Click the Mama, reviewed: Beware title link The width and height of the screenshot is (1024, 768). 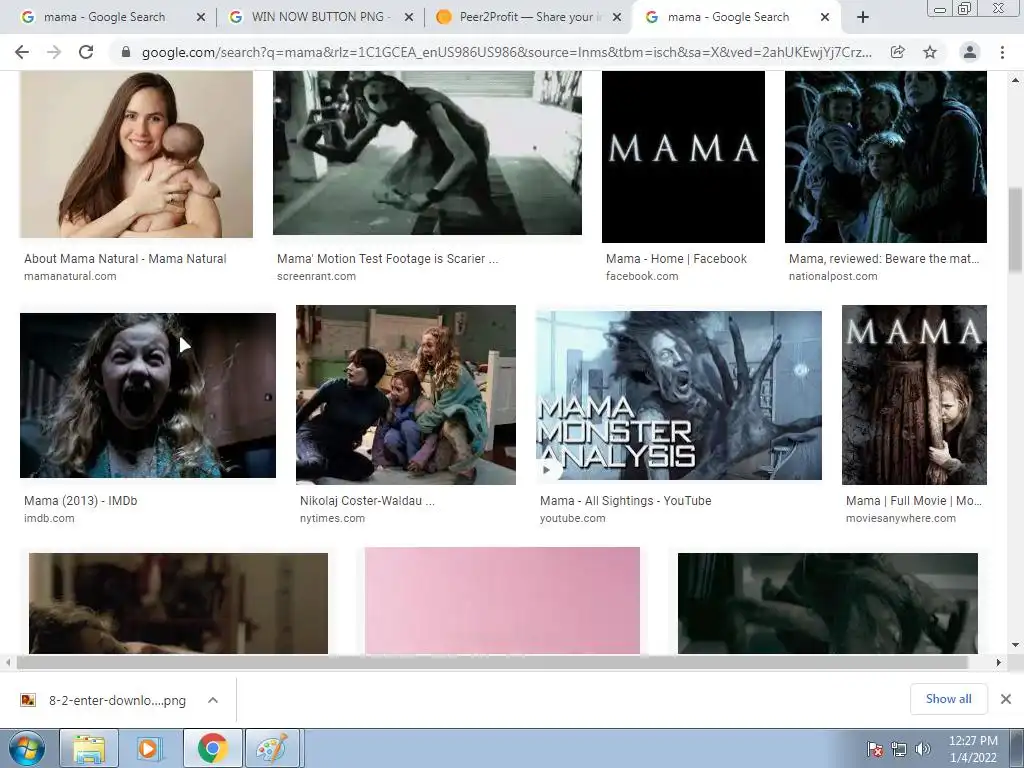[884, 259]
